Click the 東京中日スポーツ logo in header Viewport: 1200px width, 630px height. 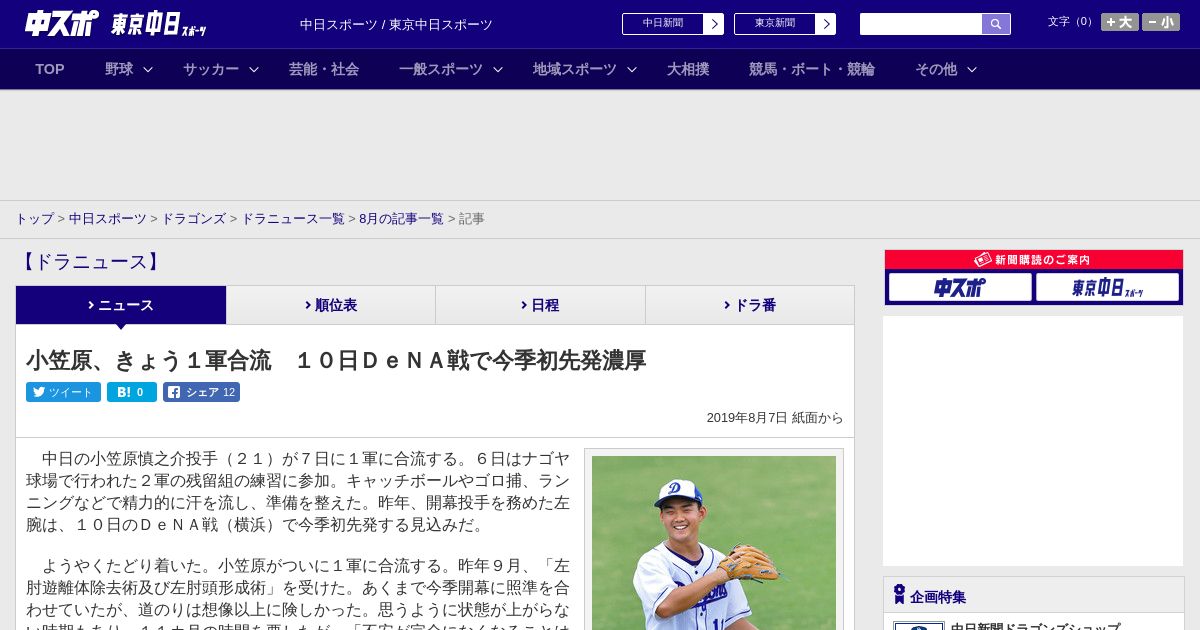pyautogui.click(x=158, y=24)
